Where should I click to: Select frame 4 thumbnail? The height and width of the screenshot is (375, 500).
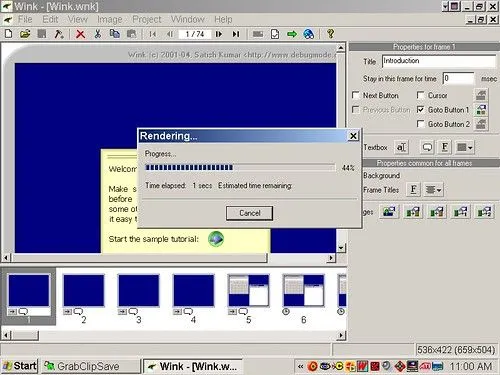[193, 290]
